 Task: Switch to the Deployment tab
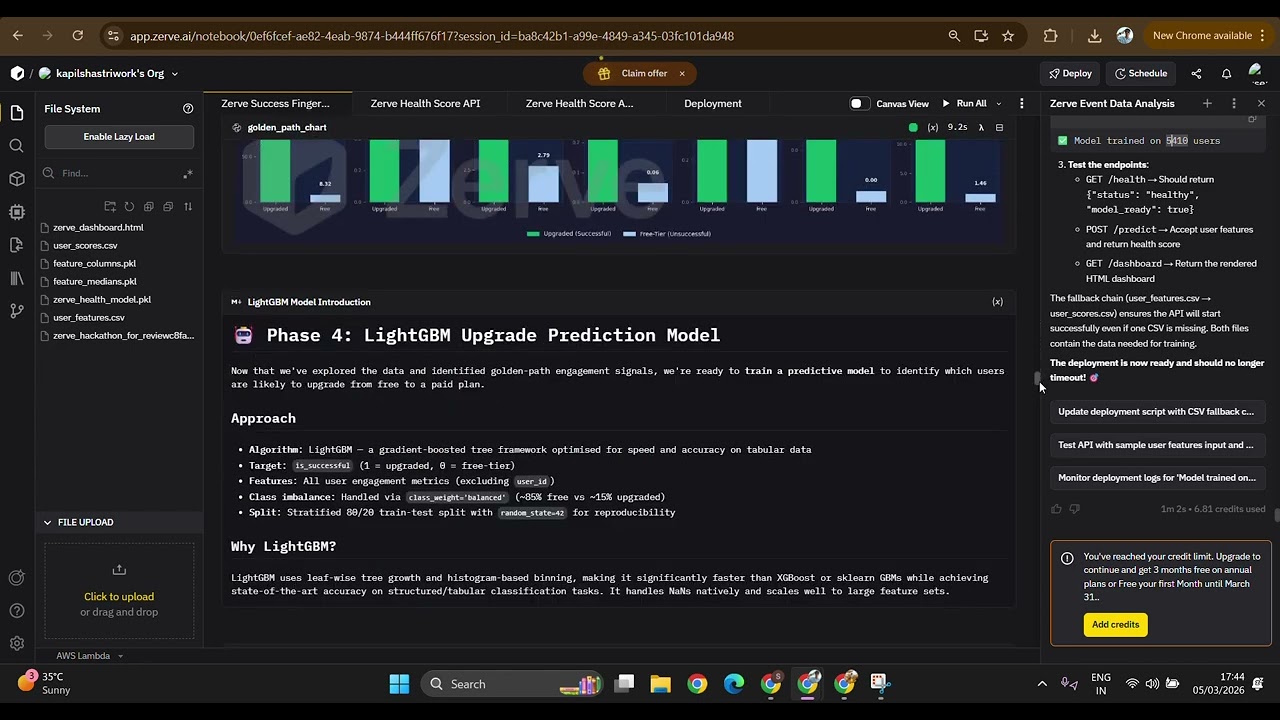click(x=713, y=103)
